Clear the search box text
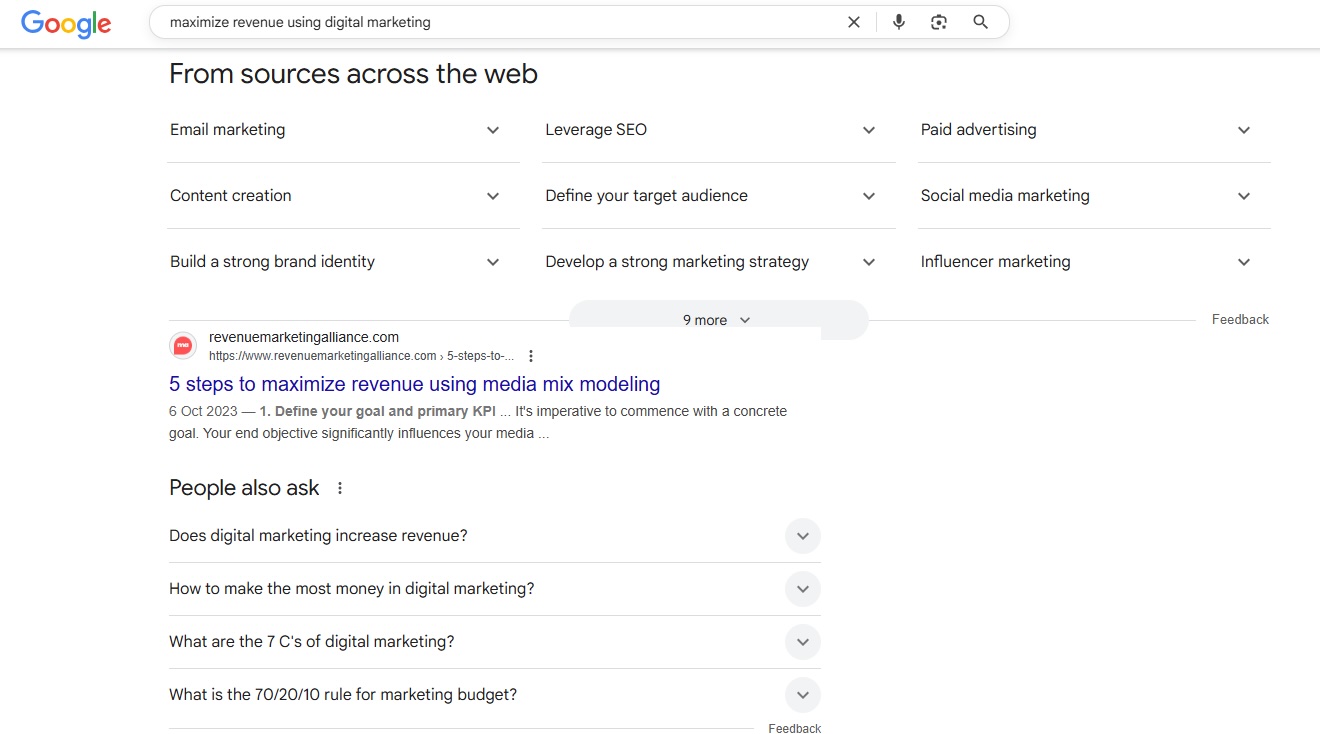This screenshot has height=734, width=1320. (x=853, y=22)
